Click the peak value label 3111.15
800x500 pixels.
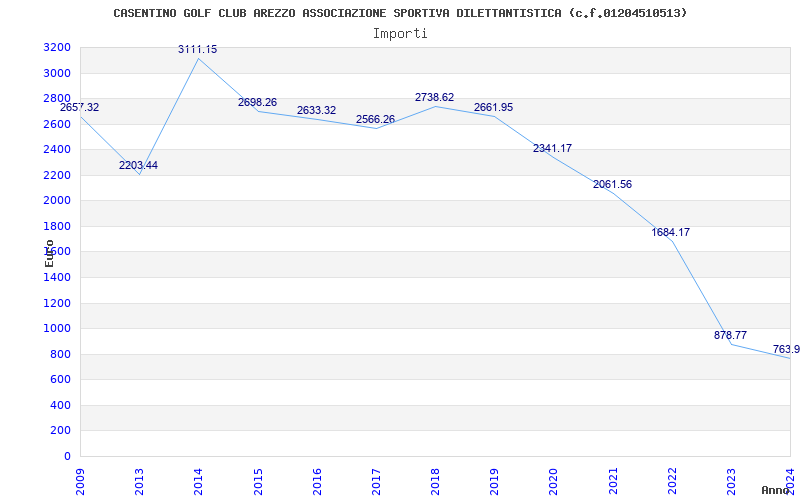click(x=197, y=49)
